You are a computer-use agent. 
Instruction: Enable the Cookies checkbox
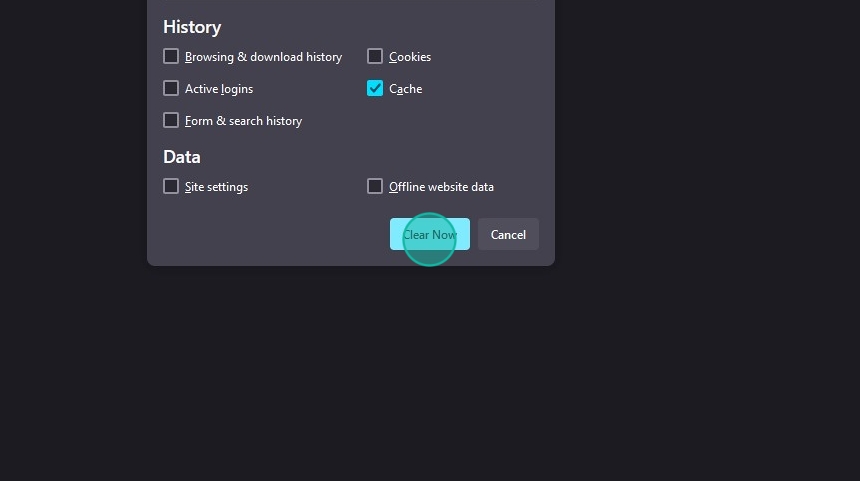click(375, 56)
